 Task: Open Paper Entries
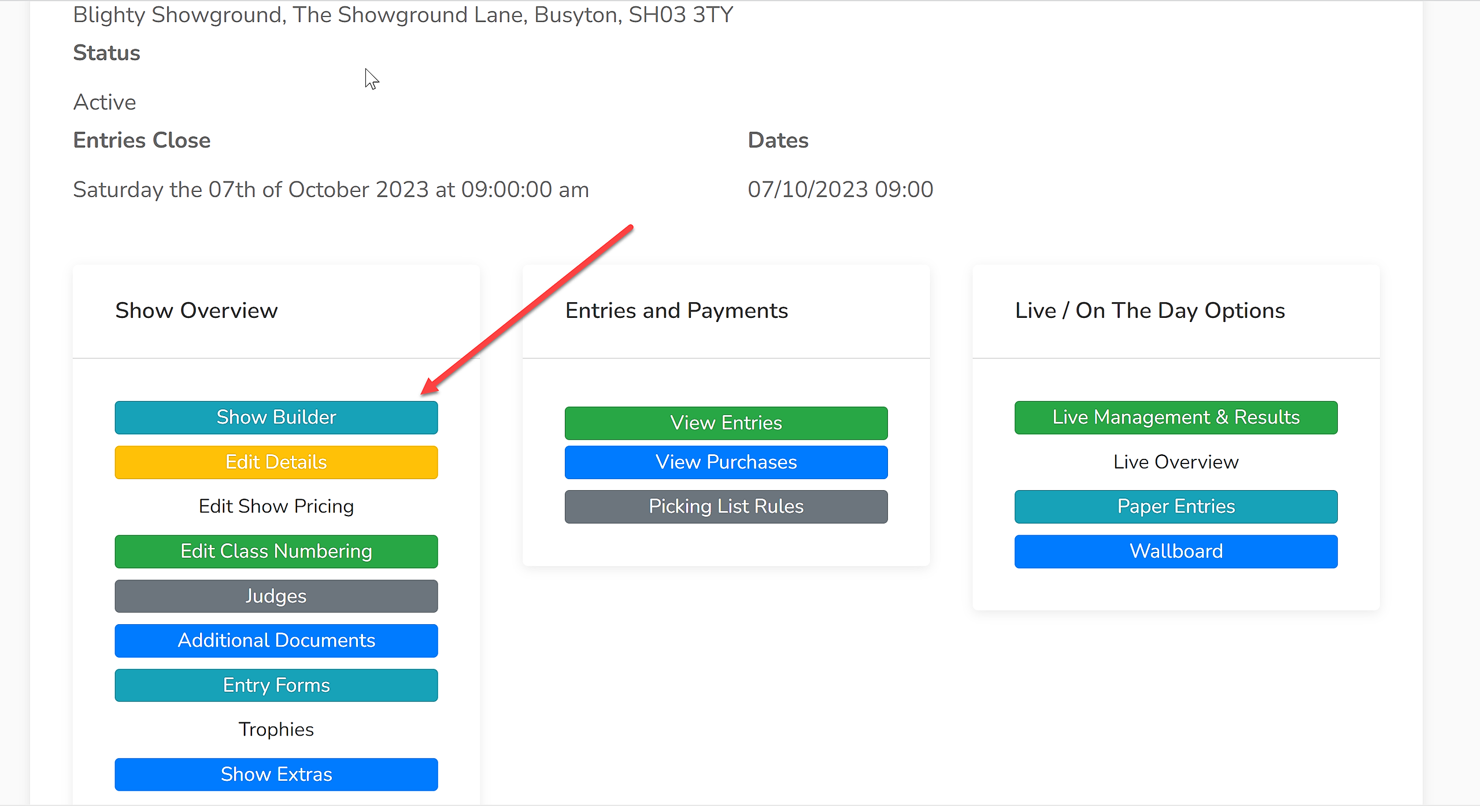click(1176, 507)
